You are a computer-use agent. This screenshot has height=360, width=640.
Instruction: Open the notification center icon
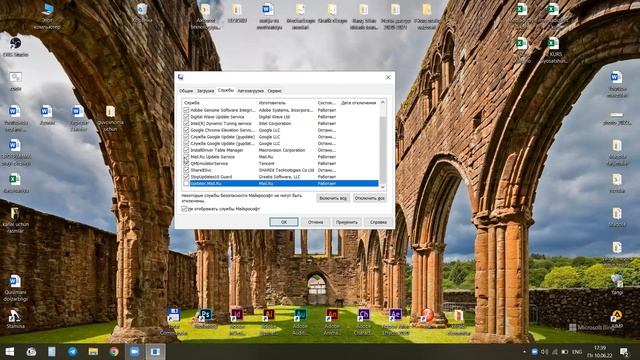point(624,351)
